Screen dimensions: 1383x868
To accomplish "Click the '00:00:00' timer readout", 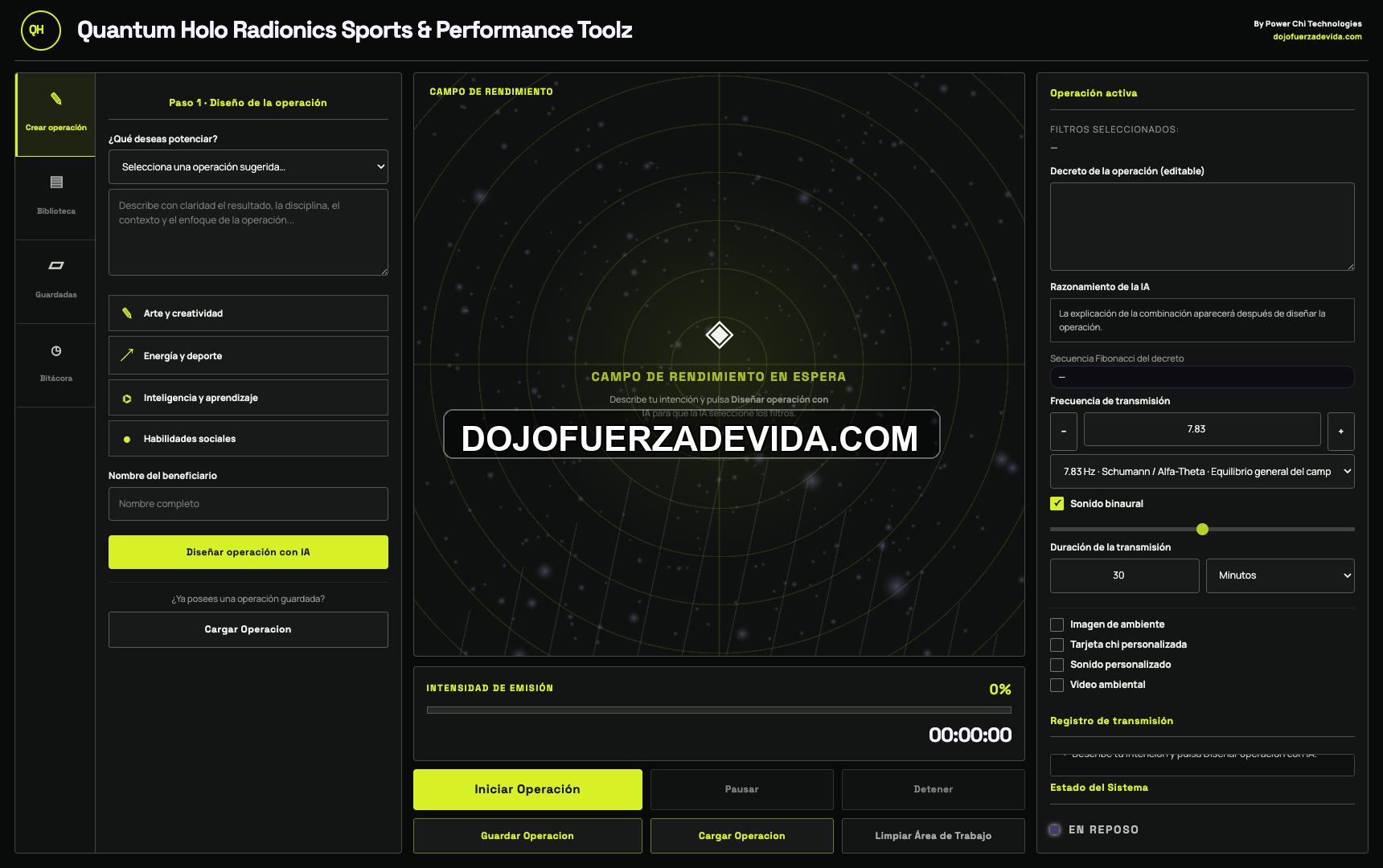I will click(970, 735).
